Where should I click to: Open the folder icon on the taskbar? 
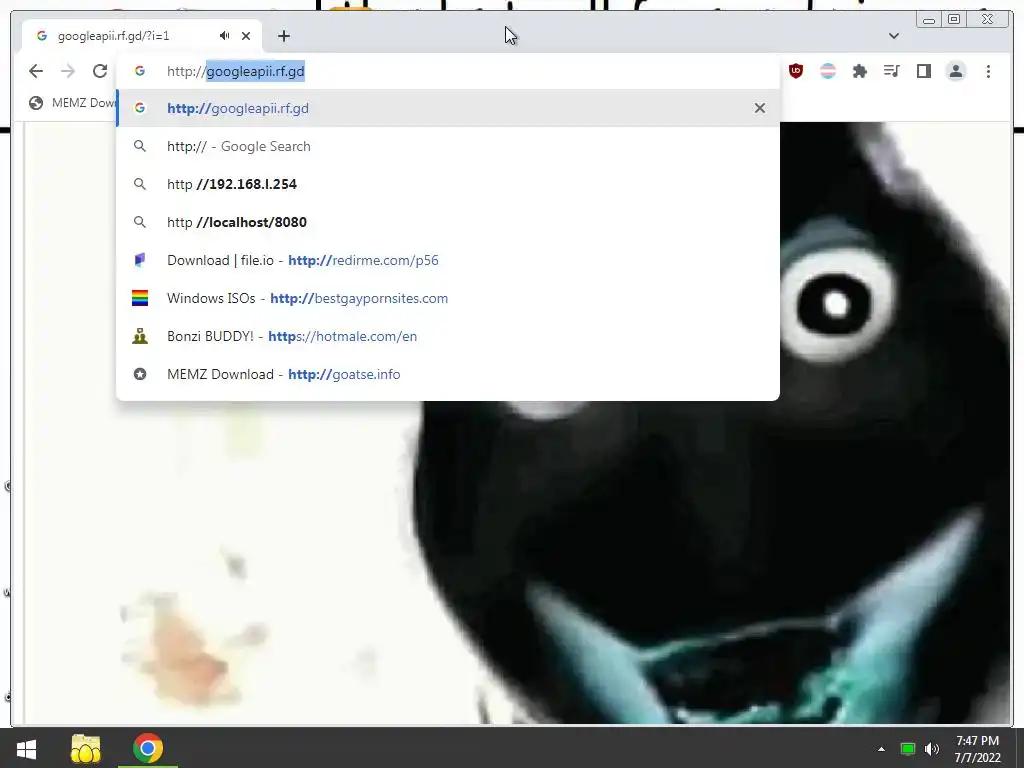coord(86,748)
